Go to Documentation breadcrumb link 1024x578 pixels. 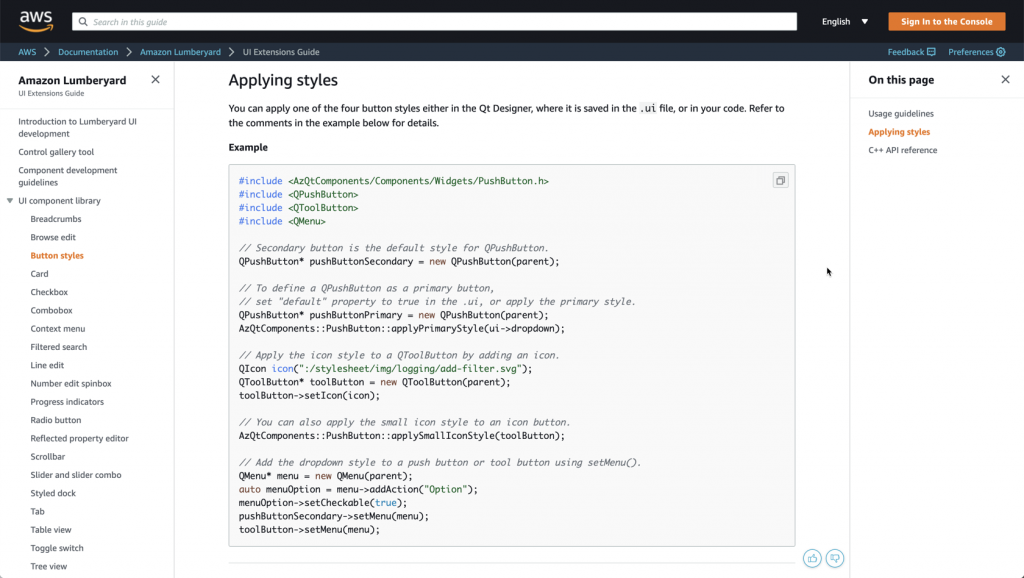click(88, 52)
